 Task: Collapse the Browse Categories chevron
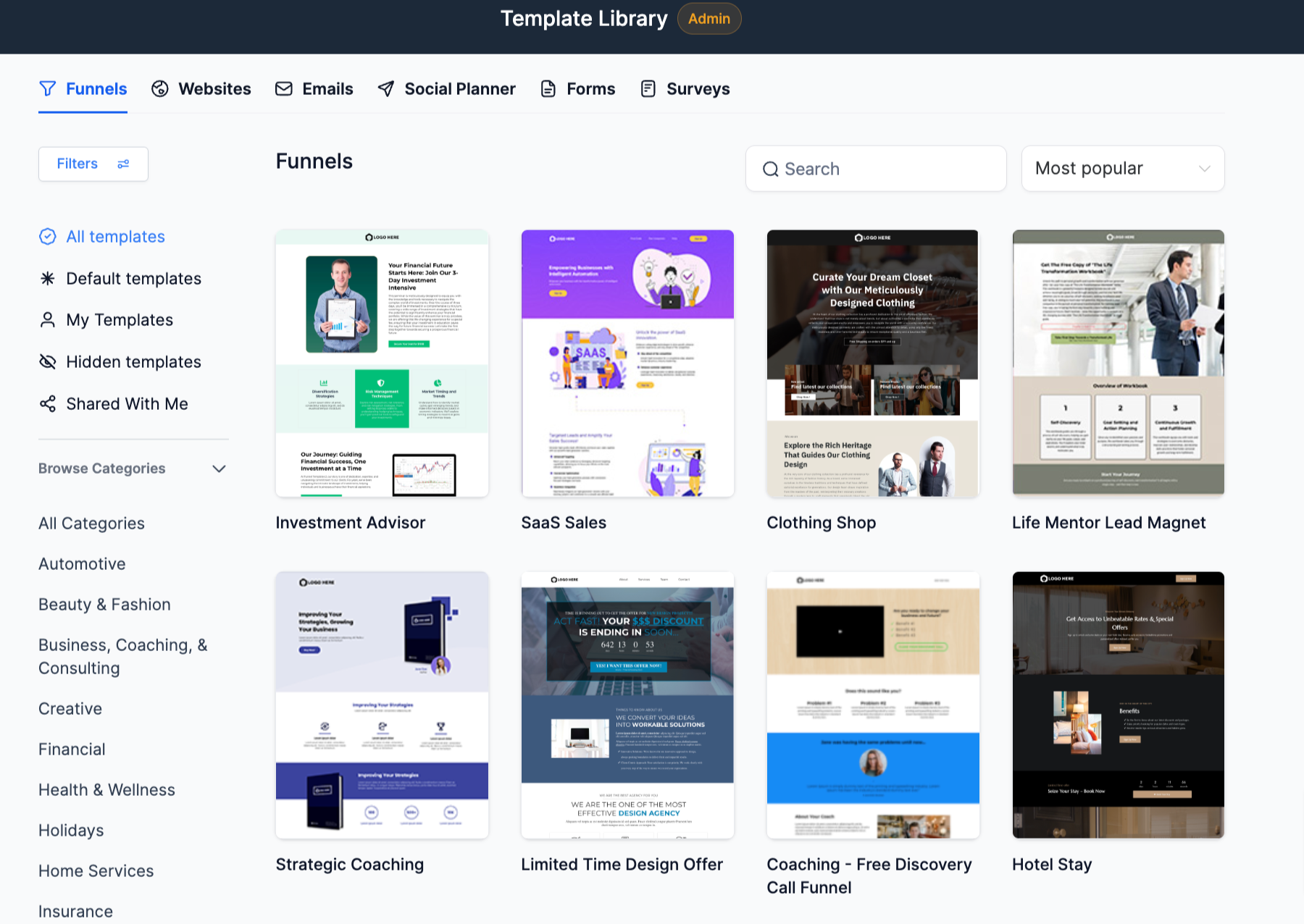[219, 469]
